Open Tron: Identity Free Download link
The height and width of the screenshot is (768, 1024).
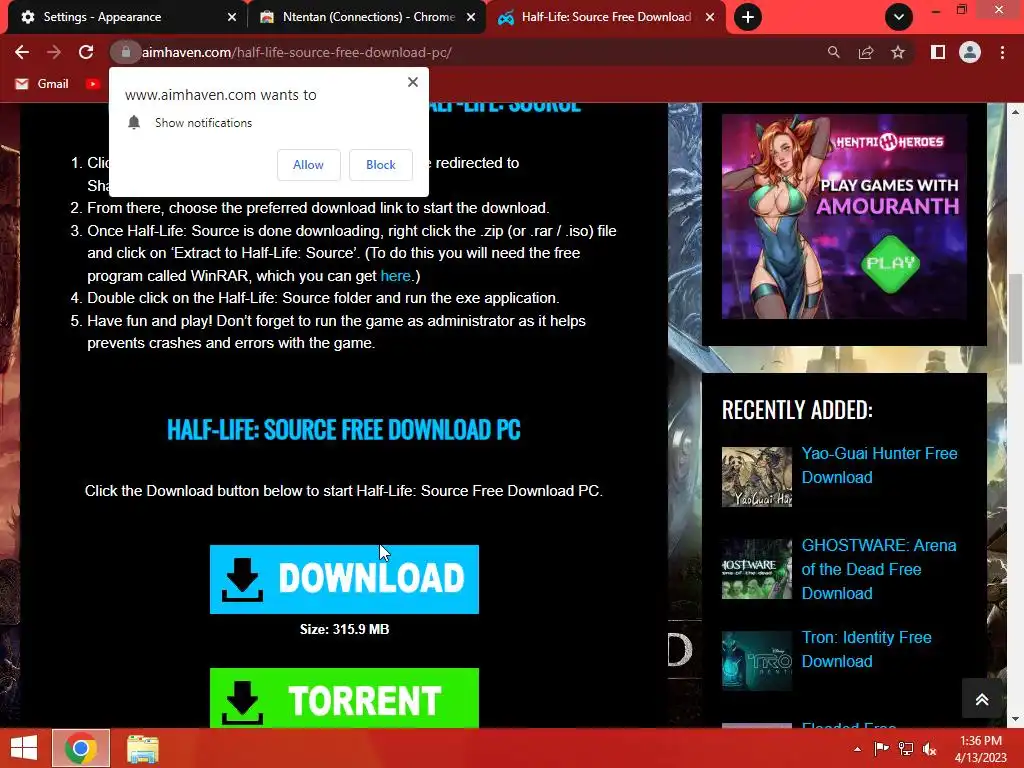pyautogui.click(x=866, y=649)
